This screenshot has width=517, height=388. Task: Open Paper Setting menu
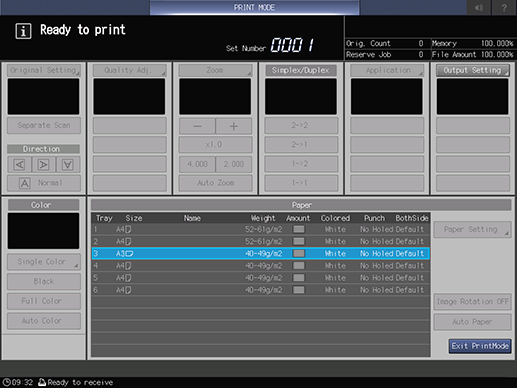click(x=472, y=229)
